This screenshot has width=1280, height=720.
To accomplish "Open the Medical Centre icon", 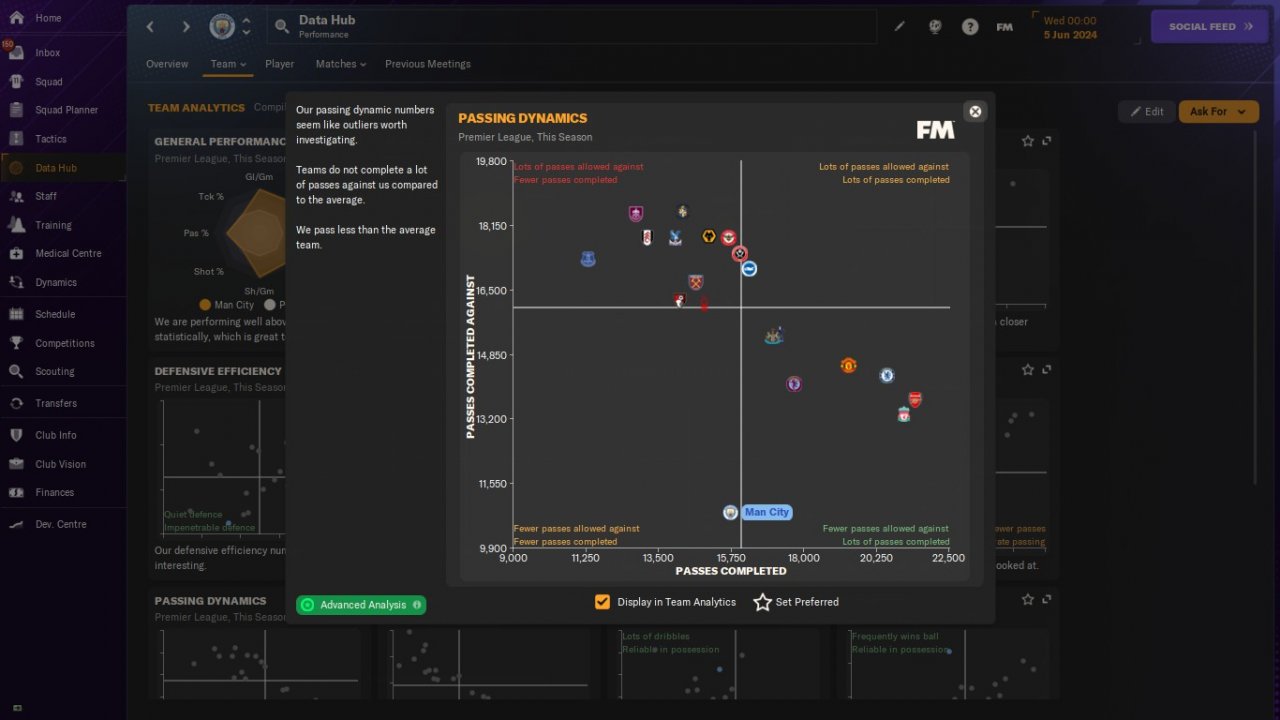I will pyautogui.click(x=16, y=253).
